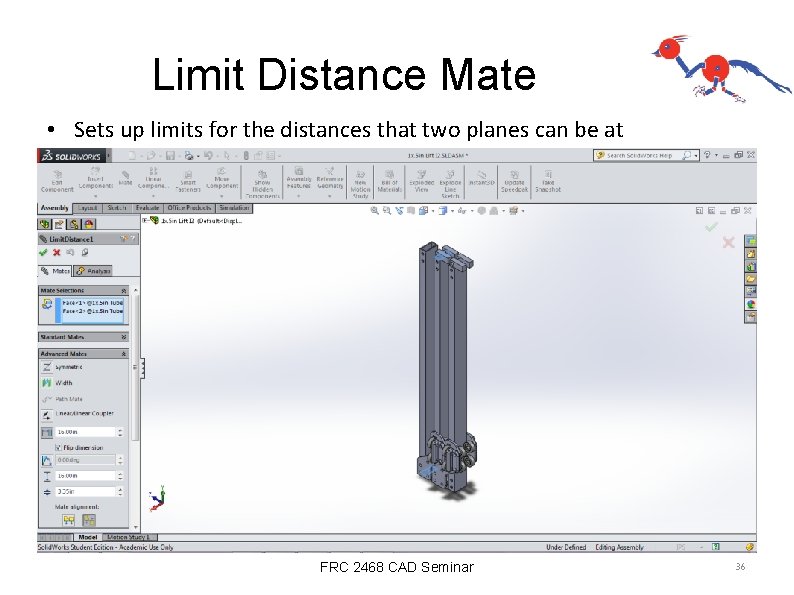The height and width of the screenshot is (595, 794).
Task: Click the Undo icon in title bar
Action: 208,155
